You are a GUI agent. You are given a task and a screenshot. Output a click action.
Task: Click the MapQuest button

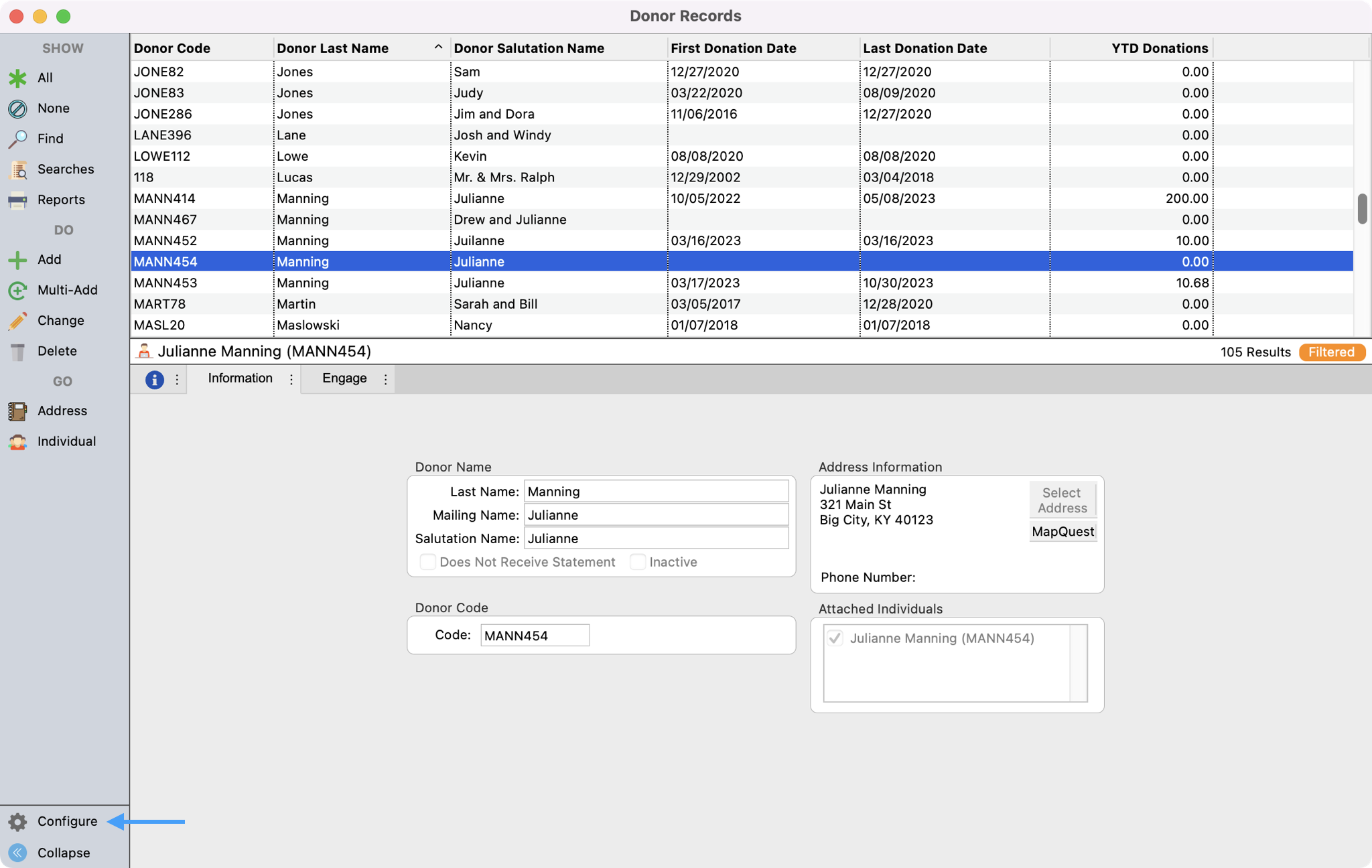coord(1062,532)
